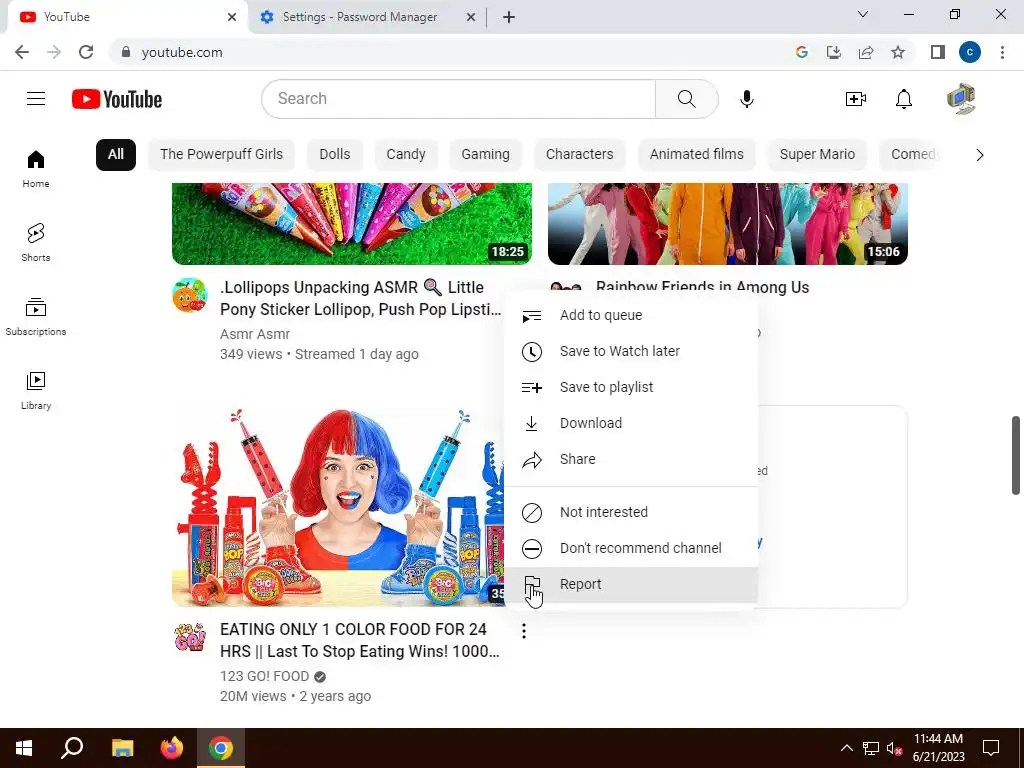Click the share page icon in address bar
Screen dimensions: 1024x768
pos(866,52)
